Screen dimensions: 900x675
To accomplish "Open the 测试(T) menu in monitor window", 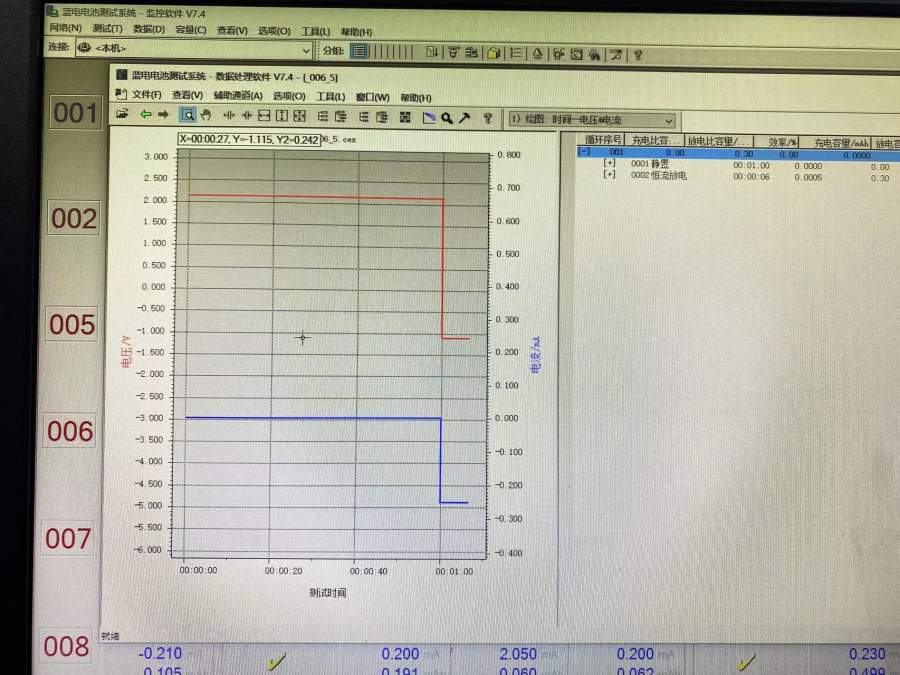I will tap(107, 28).
